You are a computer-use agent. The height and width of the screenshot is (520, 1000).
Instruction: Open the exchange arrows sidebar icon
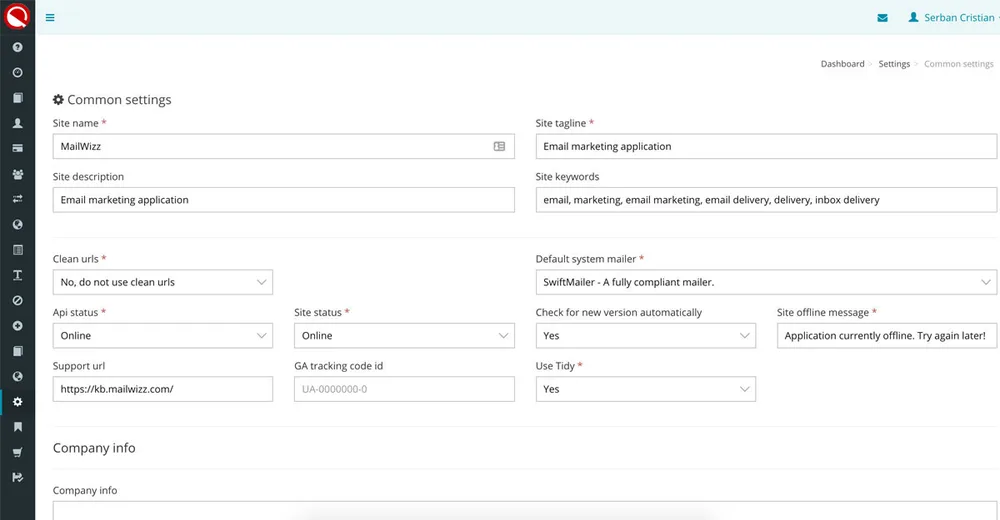pyautogui.click(x=18, y=199)
